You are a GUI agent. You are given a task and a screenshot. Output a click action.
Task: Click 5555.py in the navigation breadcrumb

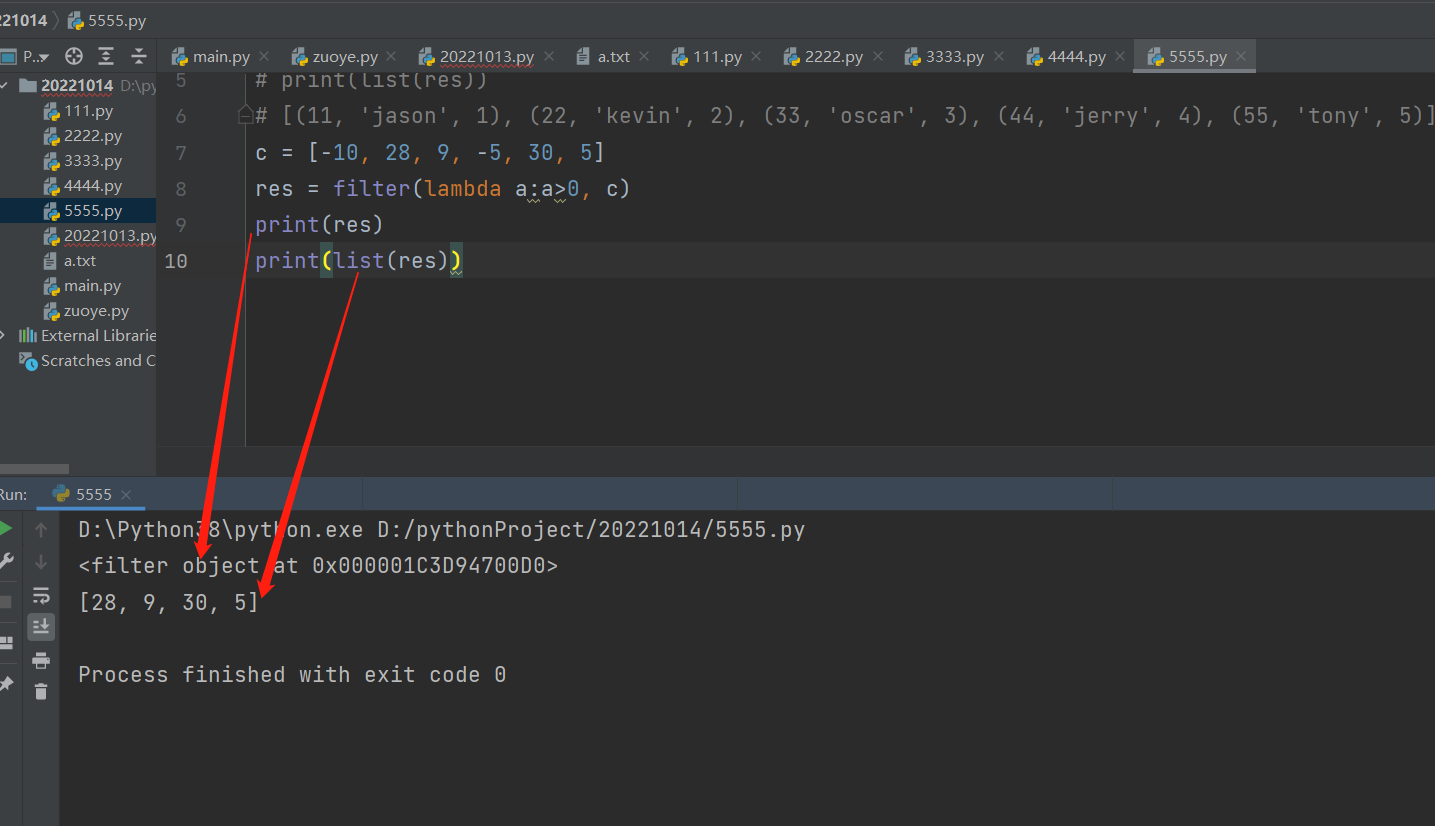(x=106, y=20)
